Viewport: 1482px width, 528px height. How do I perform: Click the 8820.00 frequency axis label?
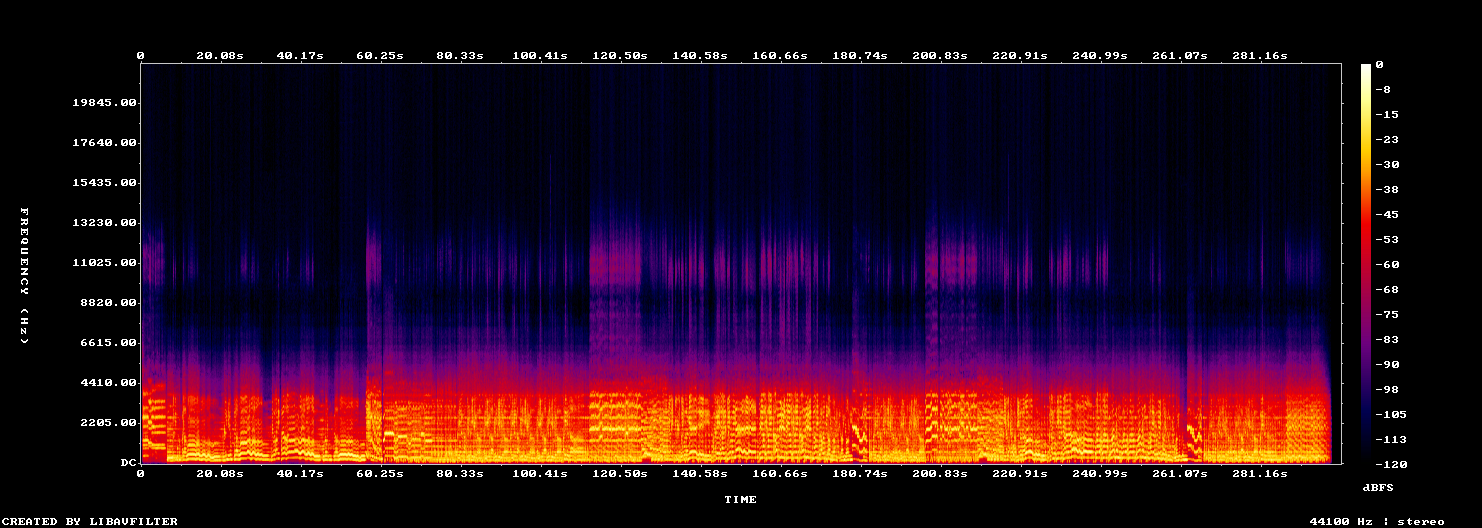[109, 303]
